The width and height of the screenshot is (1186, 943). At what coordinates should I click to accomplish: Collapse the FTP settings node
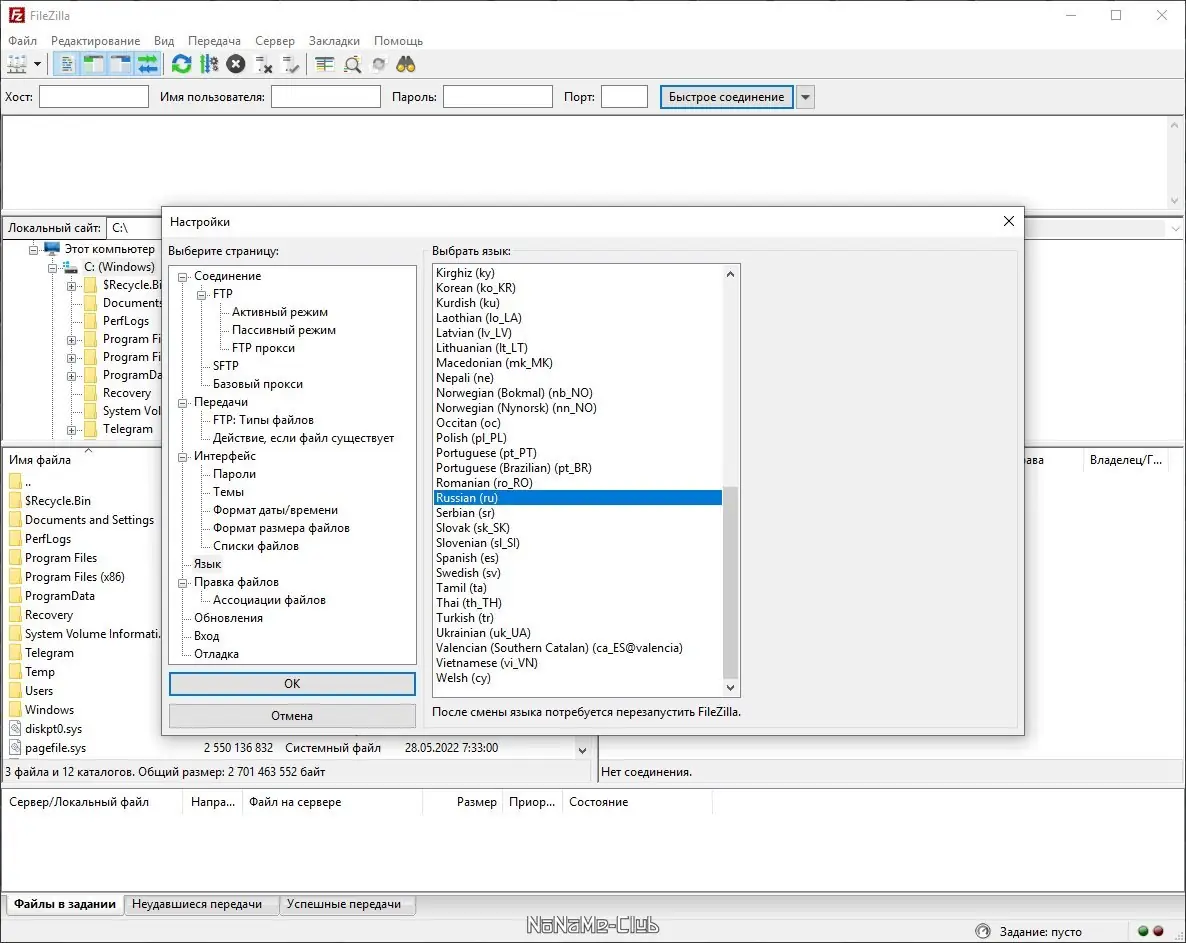[201, 295]
